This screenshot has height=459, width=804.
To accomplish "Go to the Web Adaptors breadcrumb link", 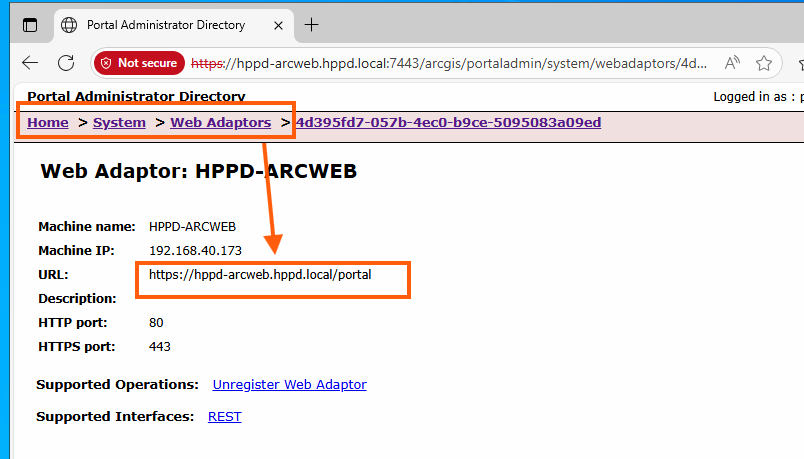I will [220, 123].
